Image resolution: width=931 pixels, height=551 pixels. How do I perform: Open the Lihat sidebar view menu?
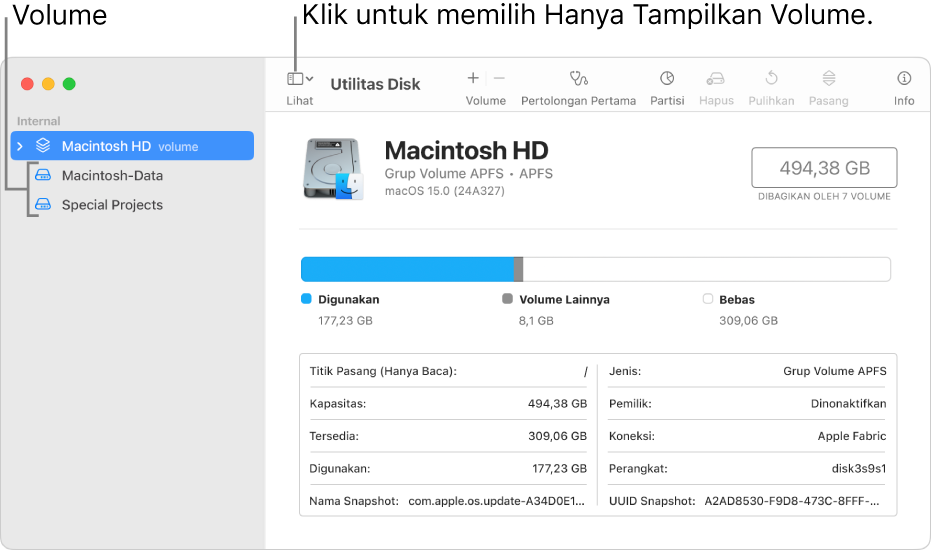300,78
